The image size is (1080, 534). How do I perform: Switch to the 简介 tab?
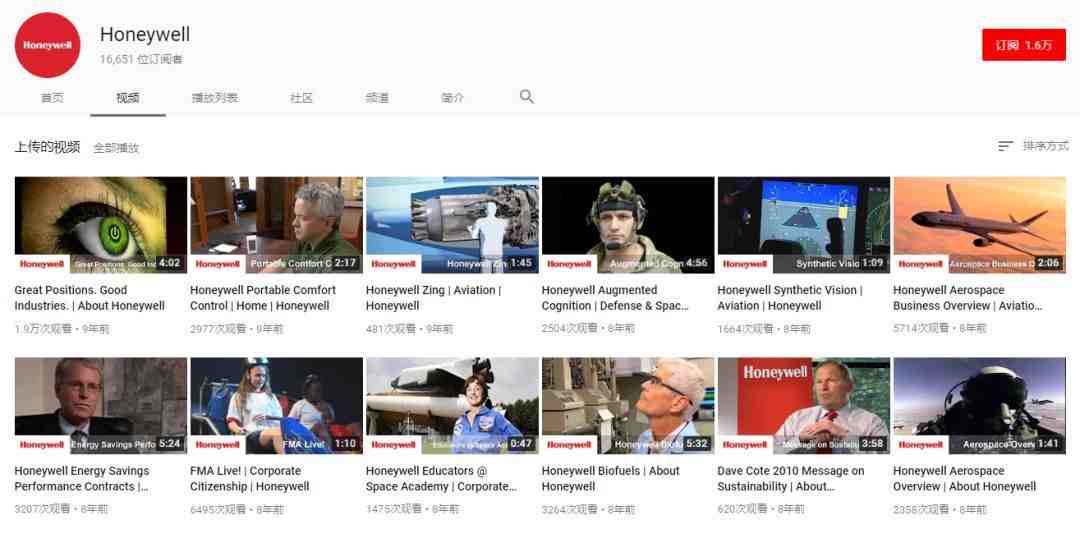pyautogui.click(x=452, y=98)
